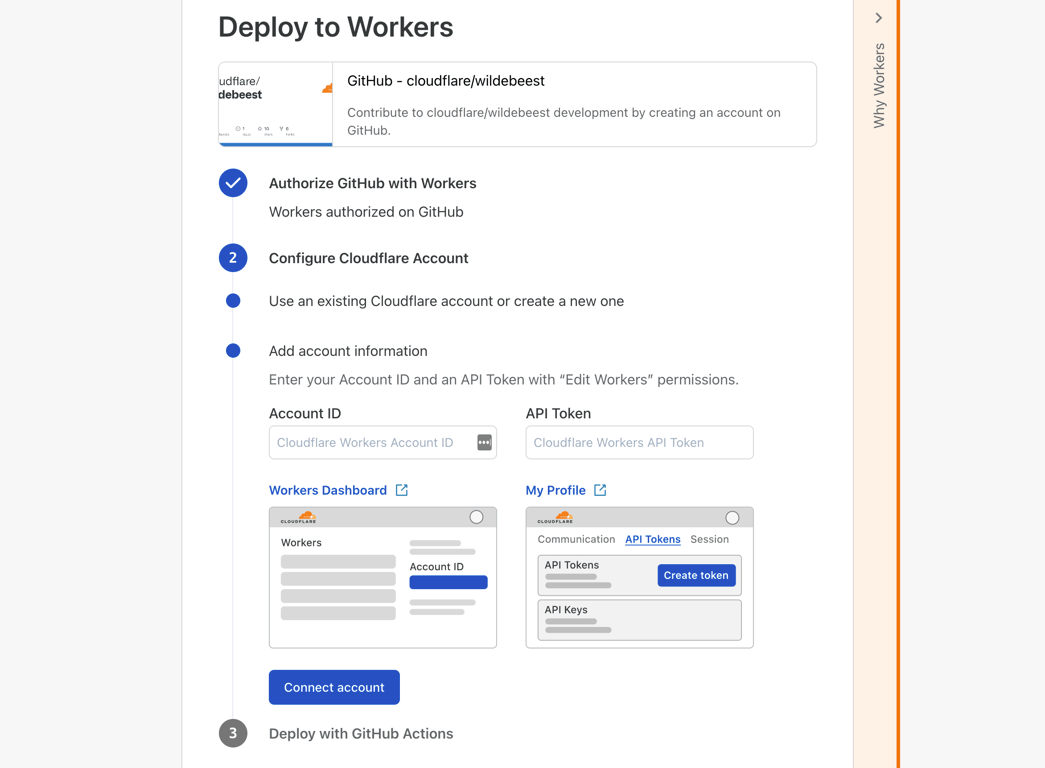Viewport: 1045px width, 768px height.
Task: Click the API Keys box in illustration
Action: (639, 620)
